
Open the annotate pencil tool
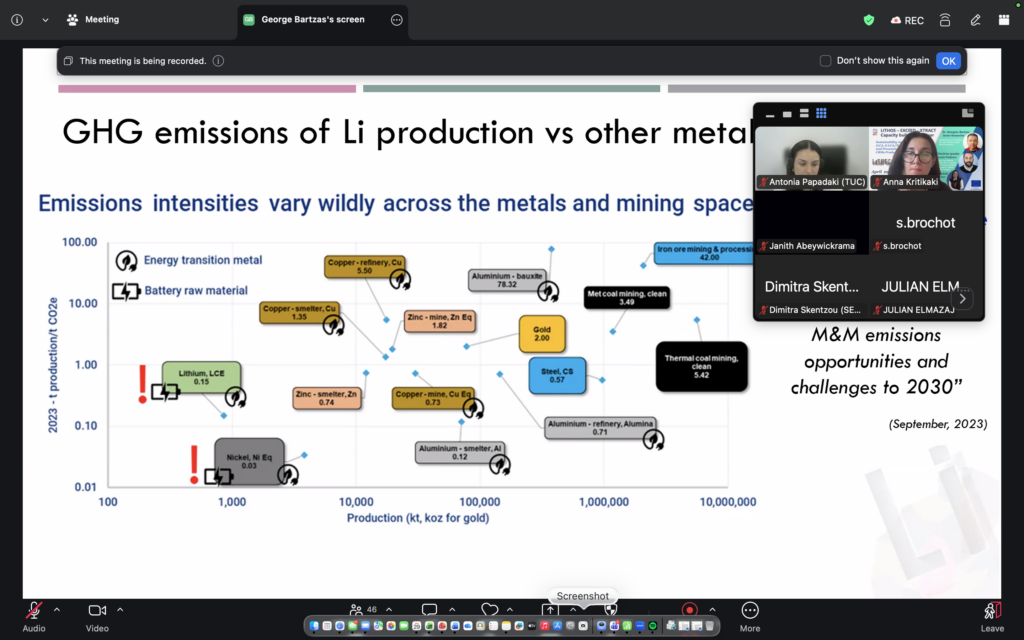point(975,20)
